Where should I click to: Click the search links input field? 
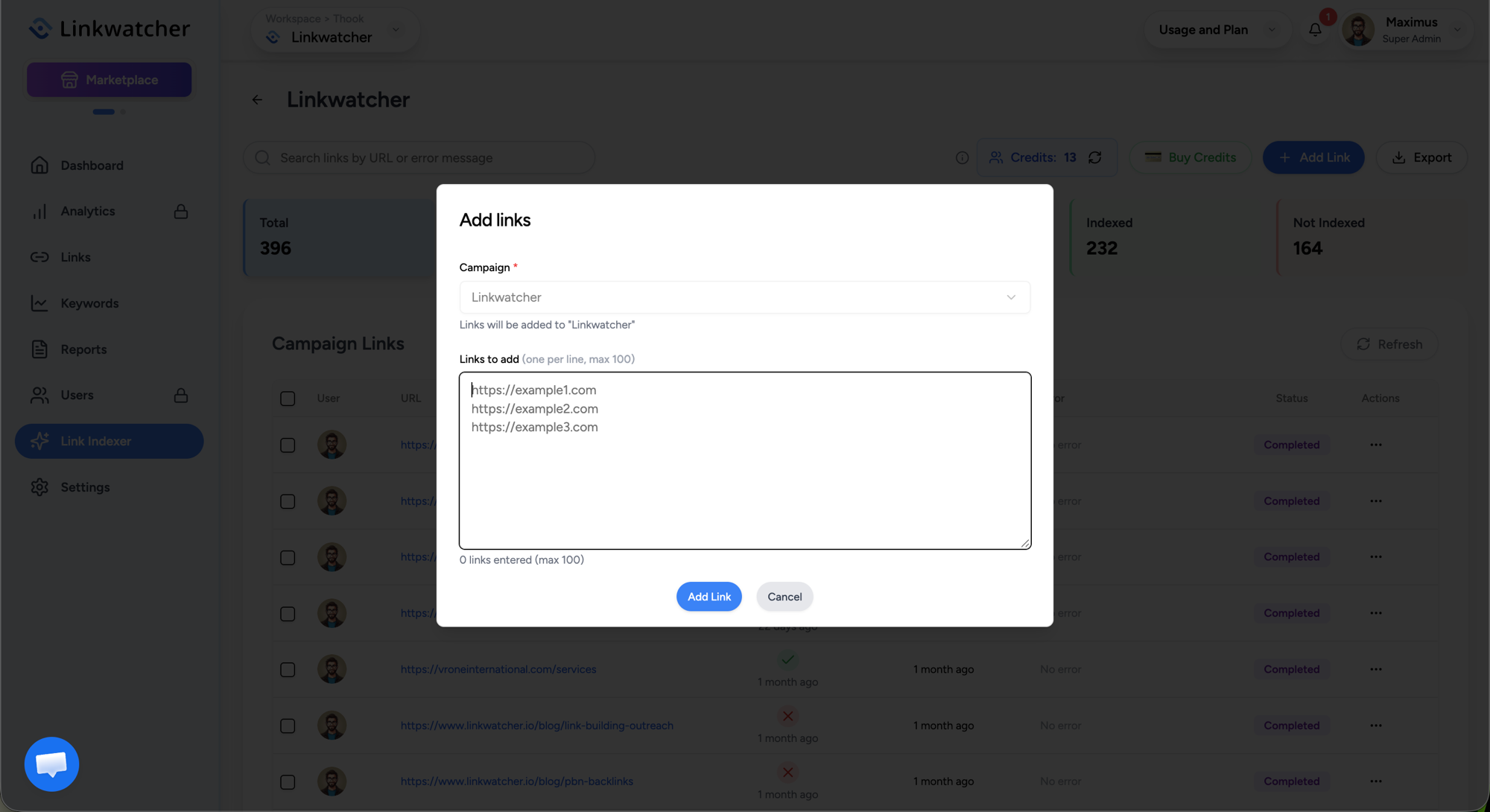pyautogui.click(x=419, y=158)
